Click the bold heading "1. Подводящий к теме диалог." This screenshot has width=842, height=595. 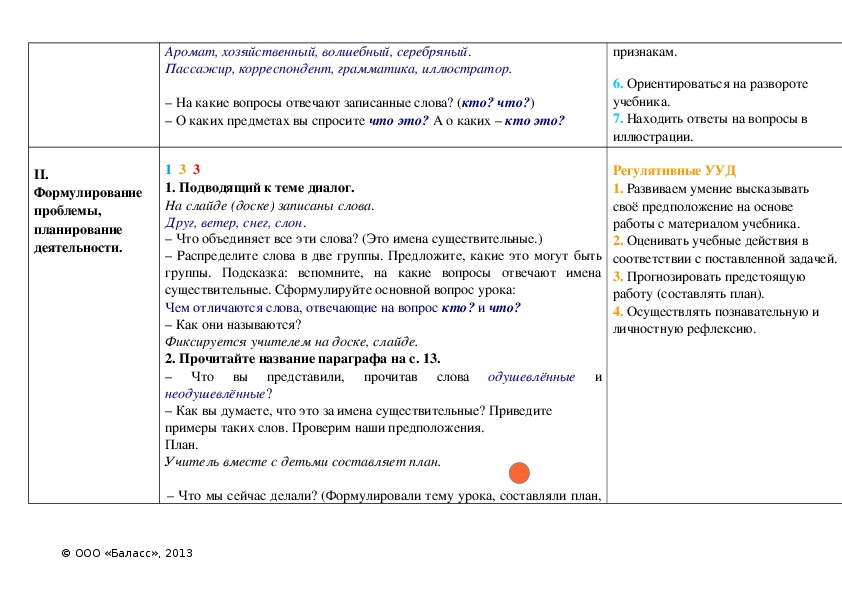point(259,188)
